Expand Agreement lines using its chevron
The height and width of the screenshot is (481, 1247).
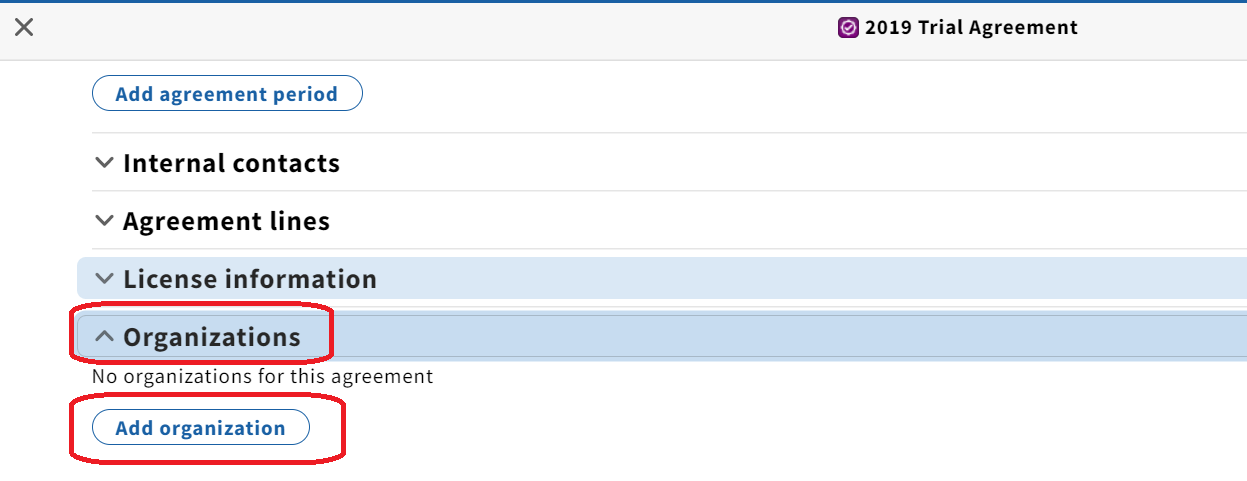click(104, 221)
